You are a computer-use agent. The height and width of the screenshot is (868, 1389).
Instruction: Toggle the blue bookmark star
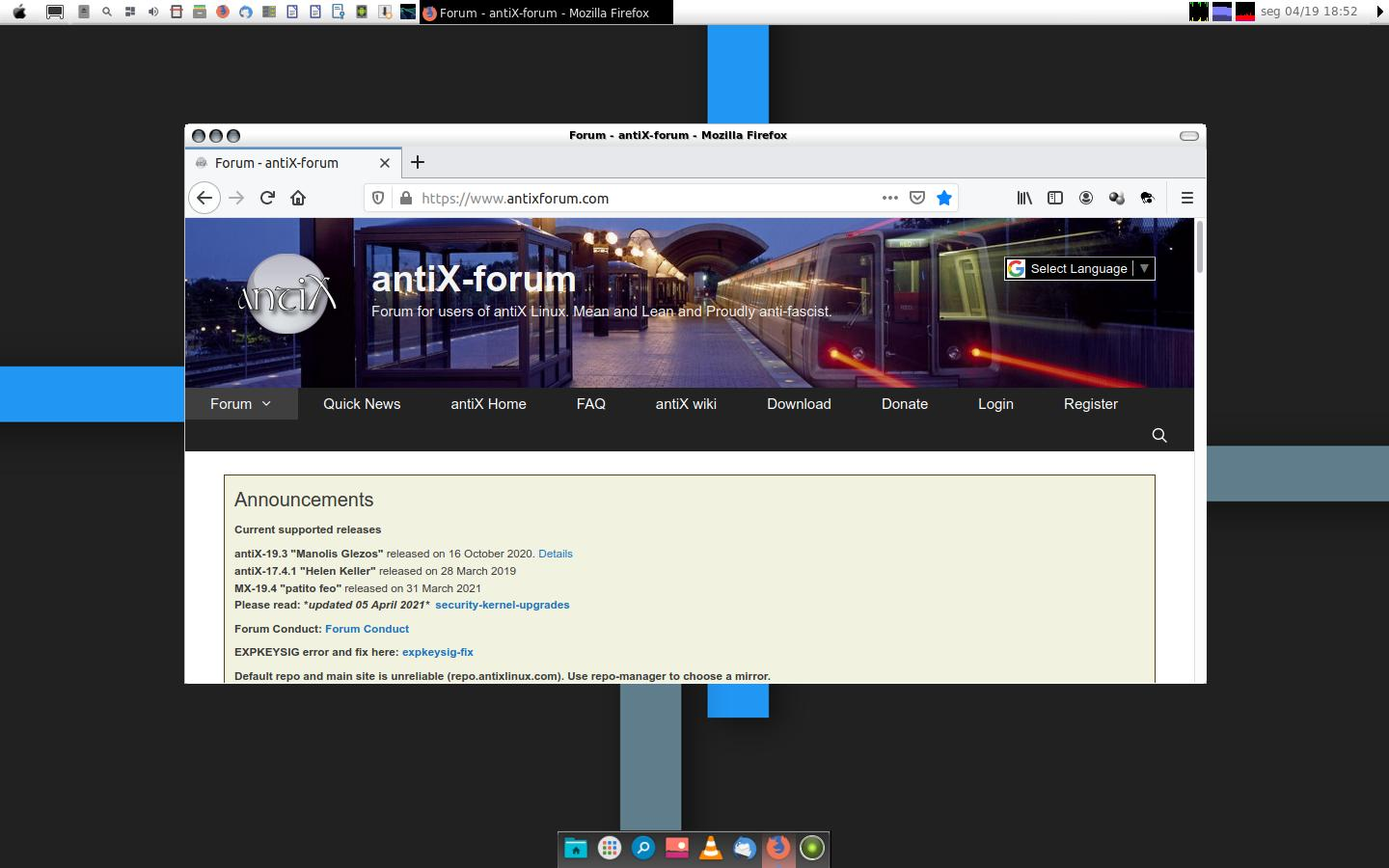(x=944, y=198)
